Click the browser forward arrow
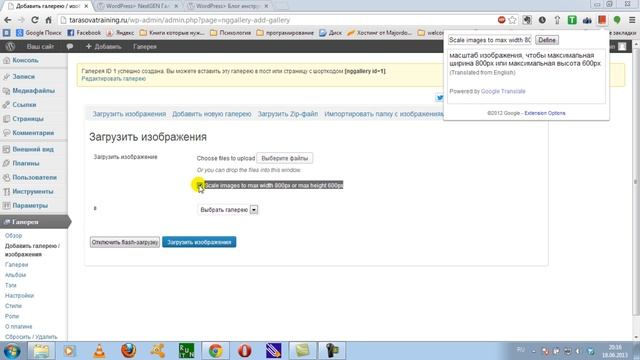Screen dimensions: 640x360 coord(21,20)
